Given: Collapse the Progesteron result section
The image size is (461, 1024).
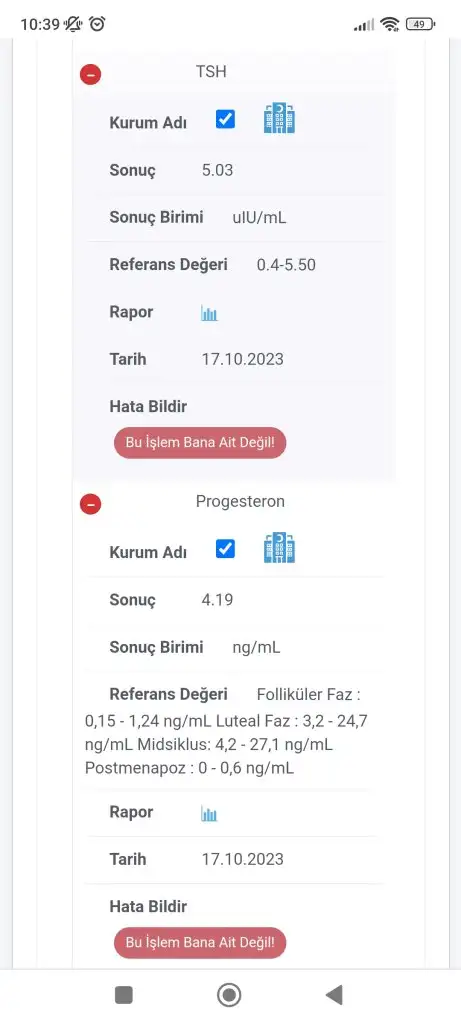Looking at the screenshot, I should 91,504.
